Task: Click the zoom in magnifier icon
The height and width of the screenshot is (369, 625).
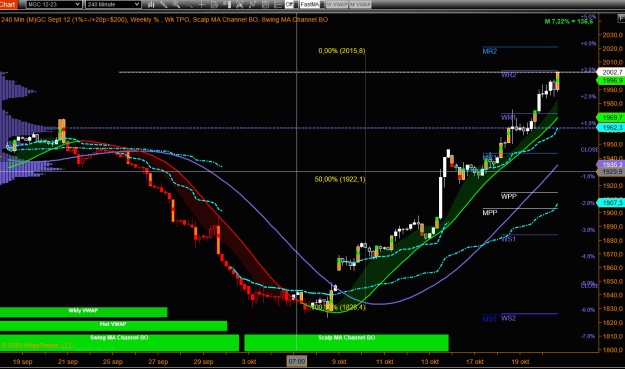Action: pos(176,4)
